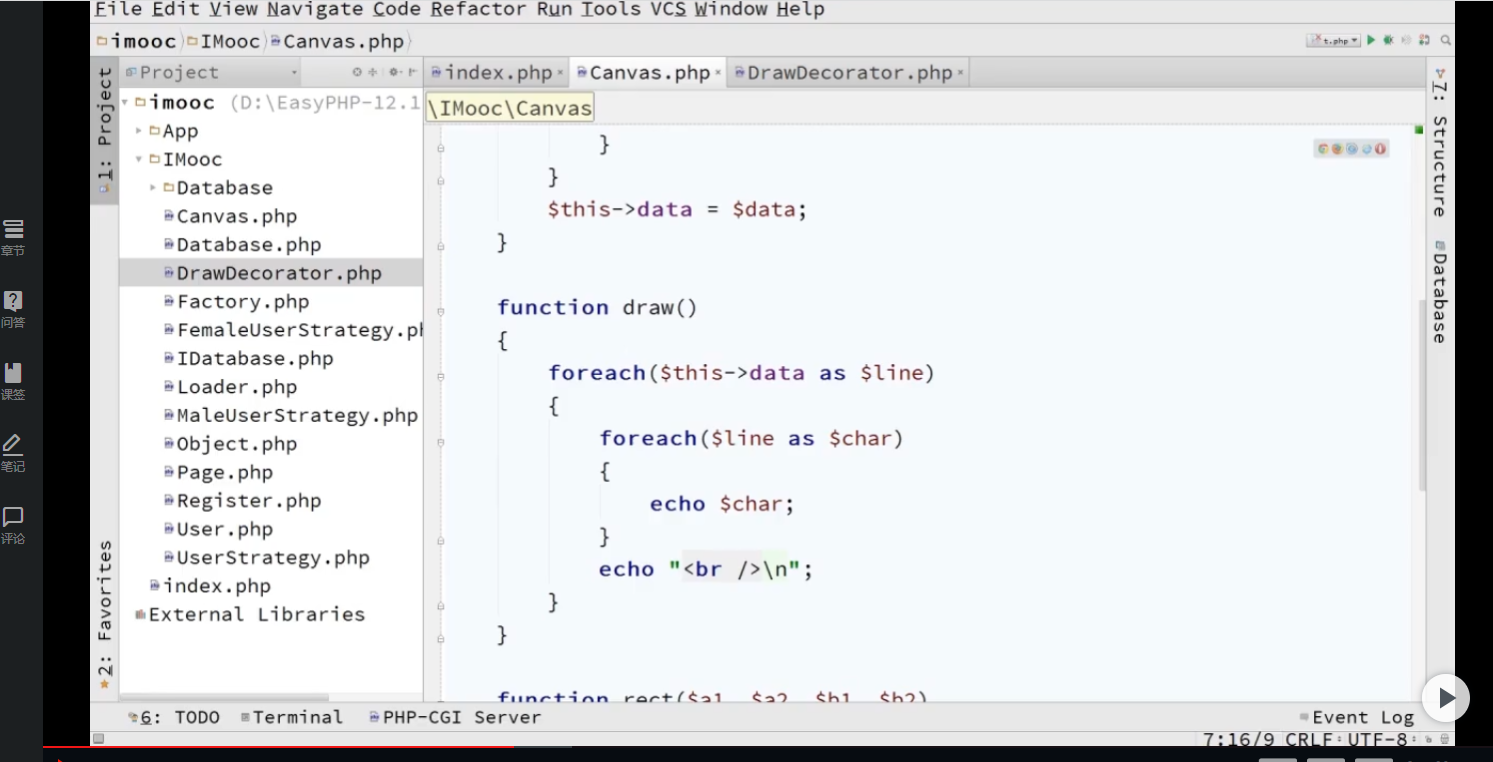Toggle the TODO tool window
This screenshot has width=1493, height=762.
click(174, 717)
